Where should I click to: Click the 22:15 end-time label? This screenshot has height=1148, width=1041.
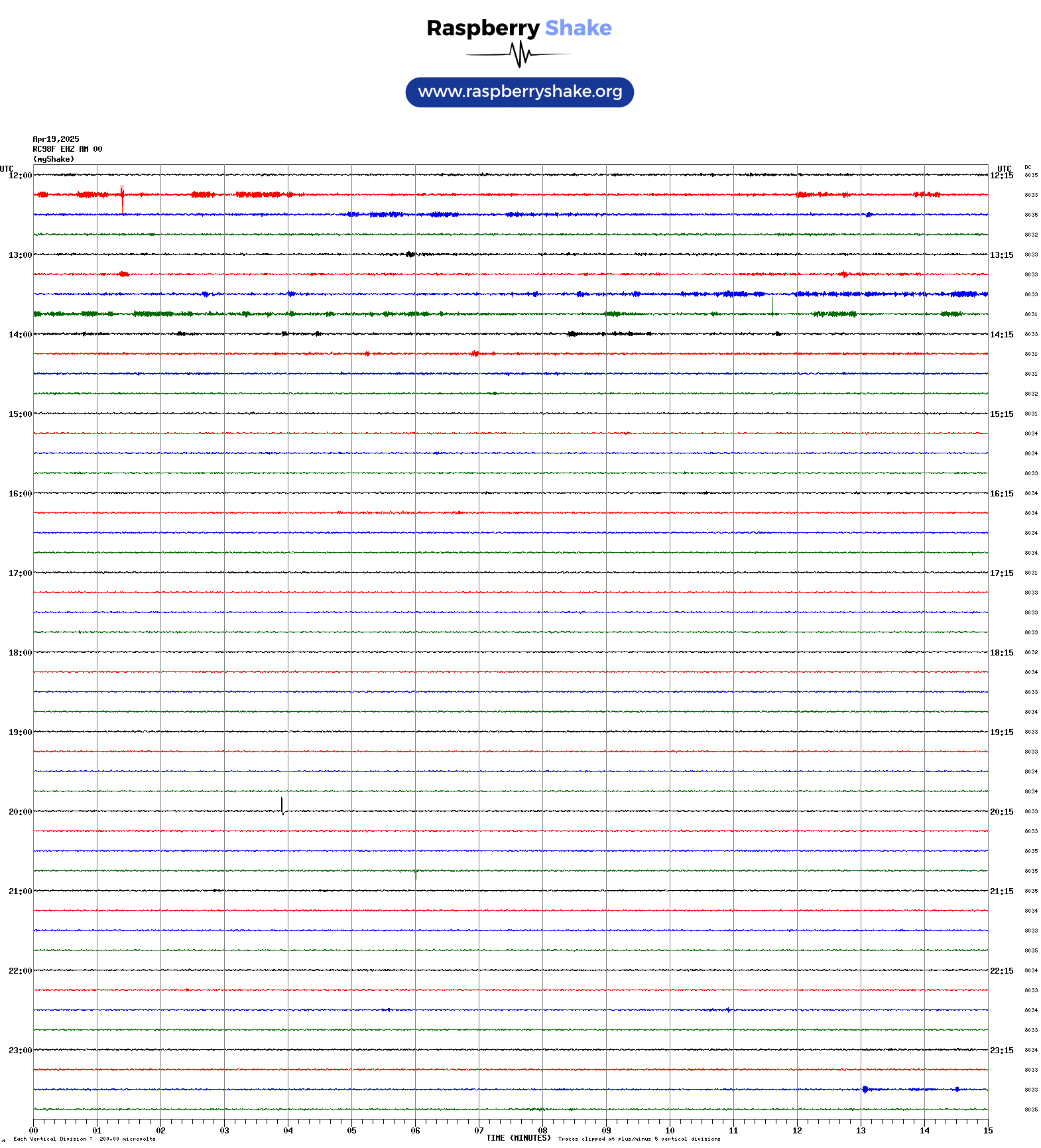[x=1002, y=971]
